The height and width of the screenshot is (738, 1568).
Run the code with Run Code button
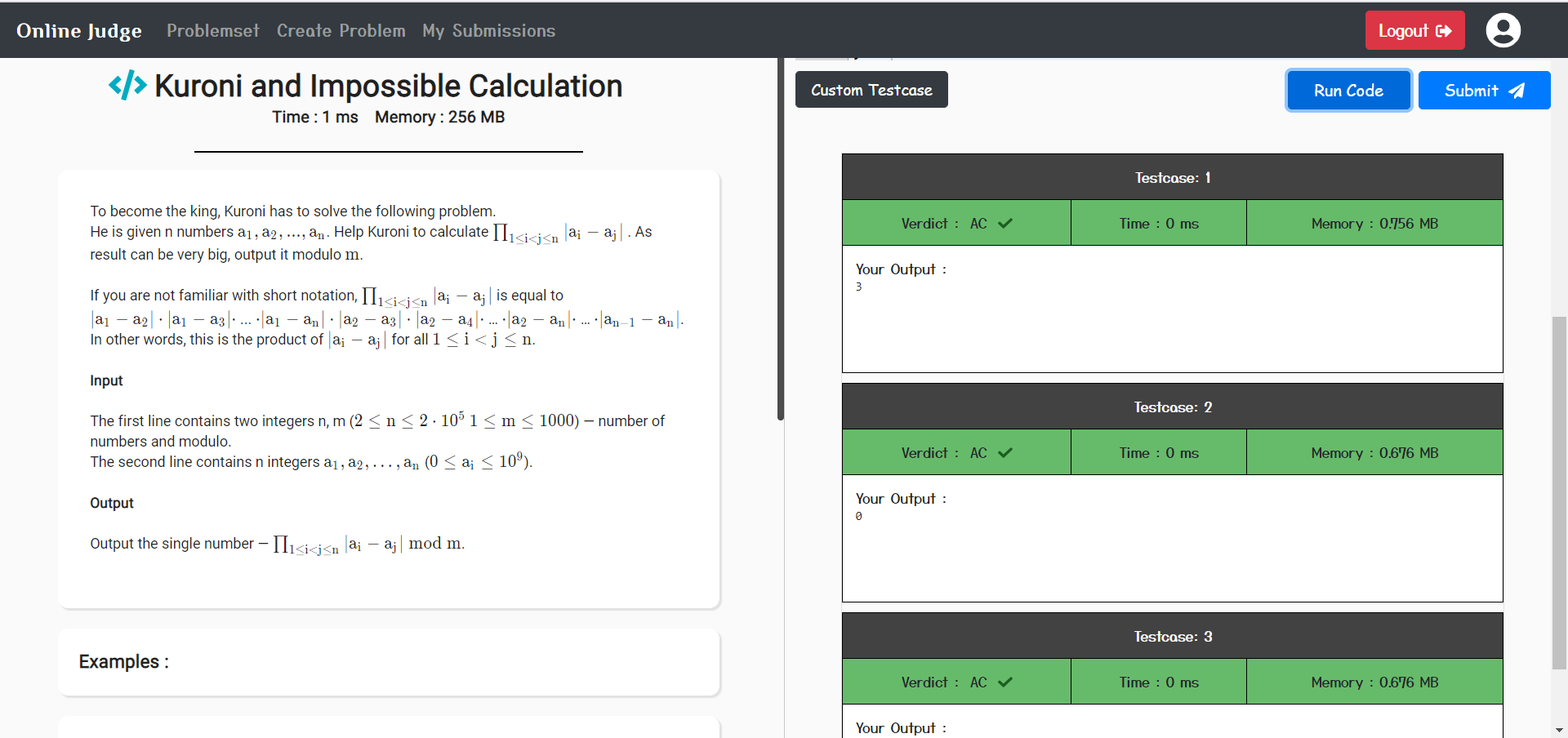1348,91
